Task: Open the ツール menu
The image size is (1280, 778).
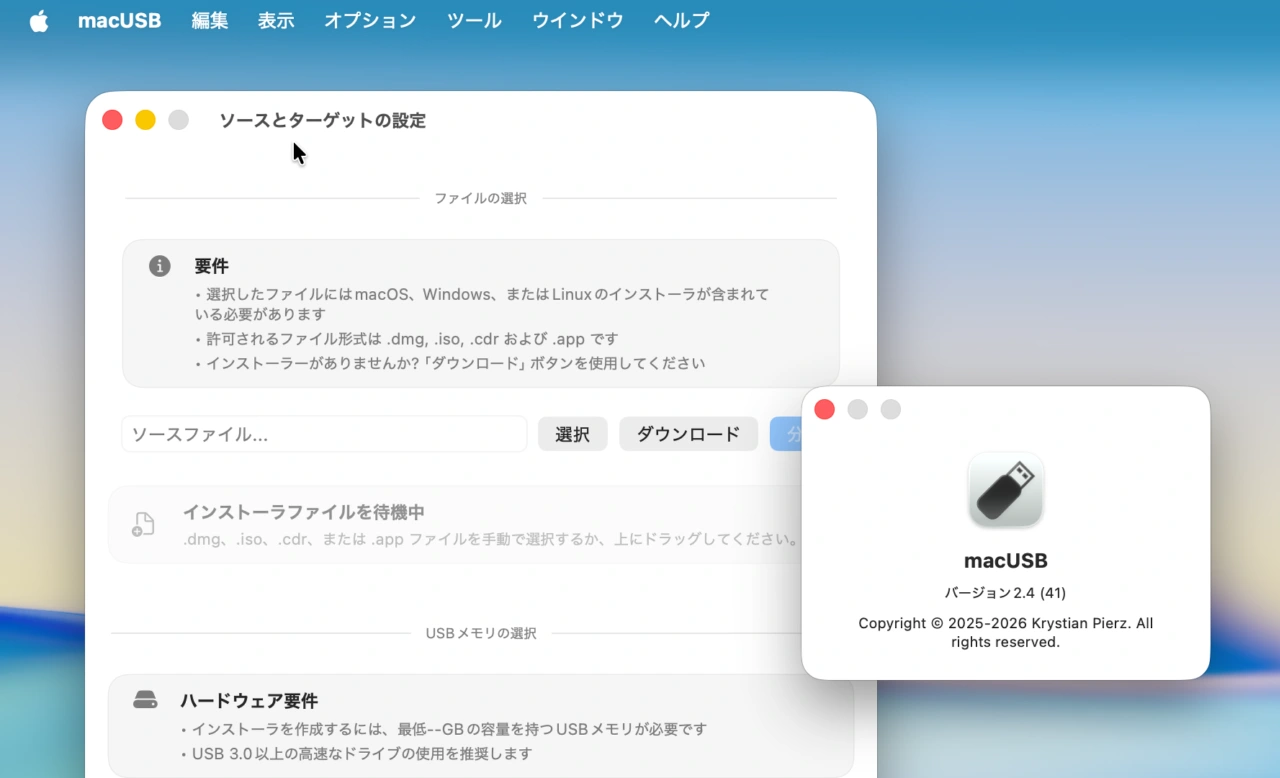Action: 474,21
